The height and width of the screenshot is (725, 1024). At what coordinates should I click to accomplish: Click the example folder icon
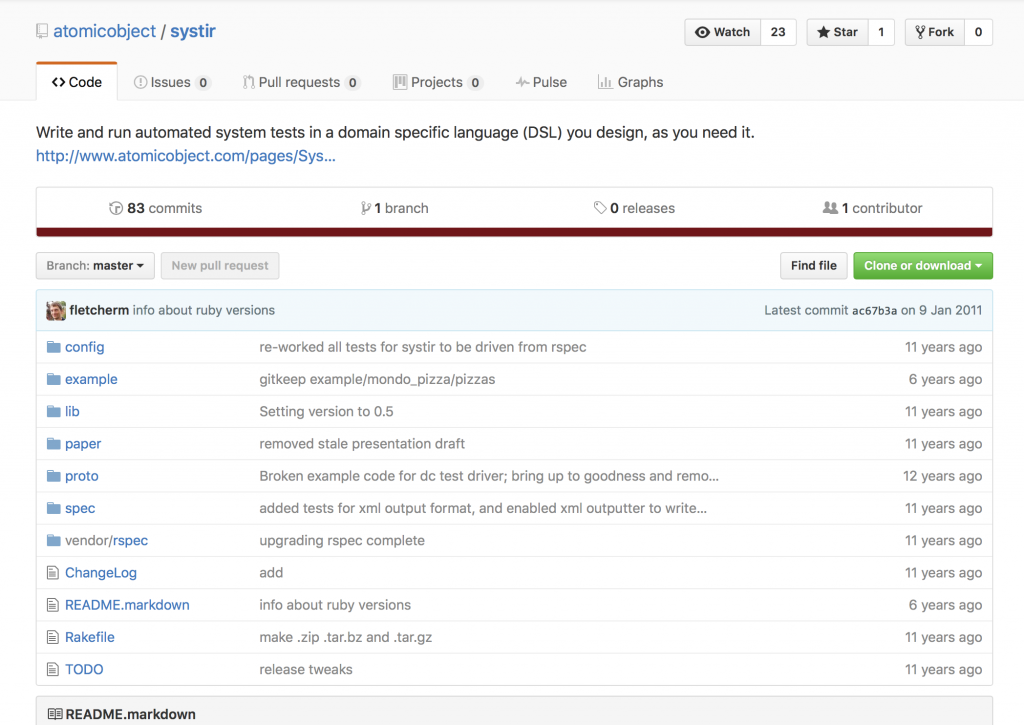pos(54,379)
